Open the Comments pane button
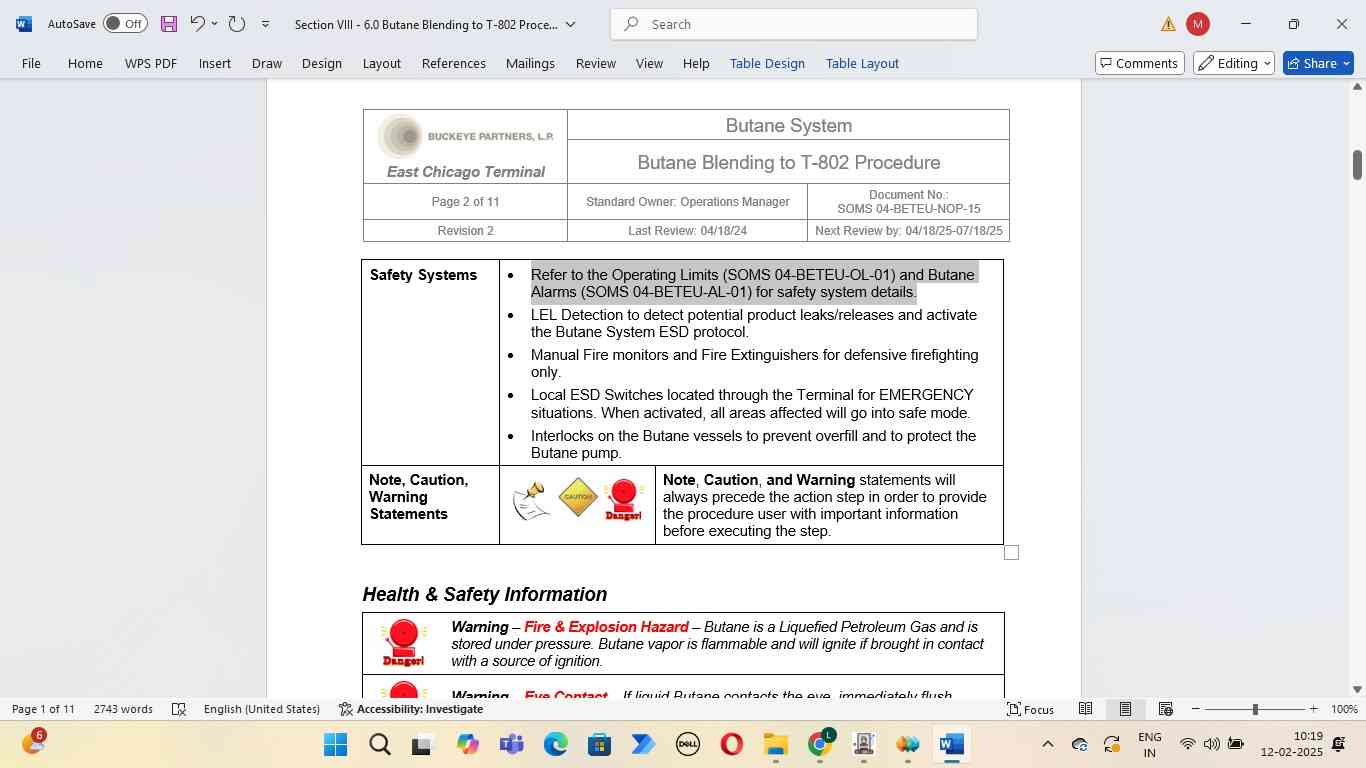The width and height of the screenshot is (1366, 768). pos(1140,63)
